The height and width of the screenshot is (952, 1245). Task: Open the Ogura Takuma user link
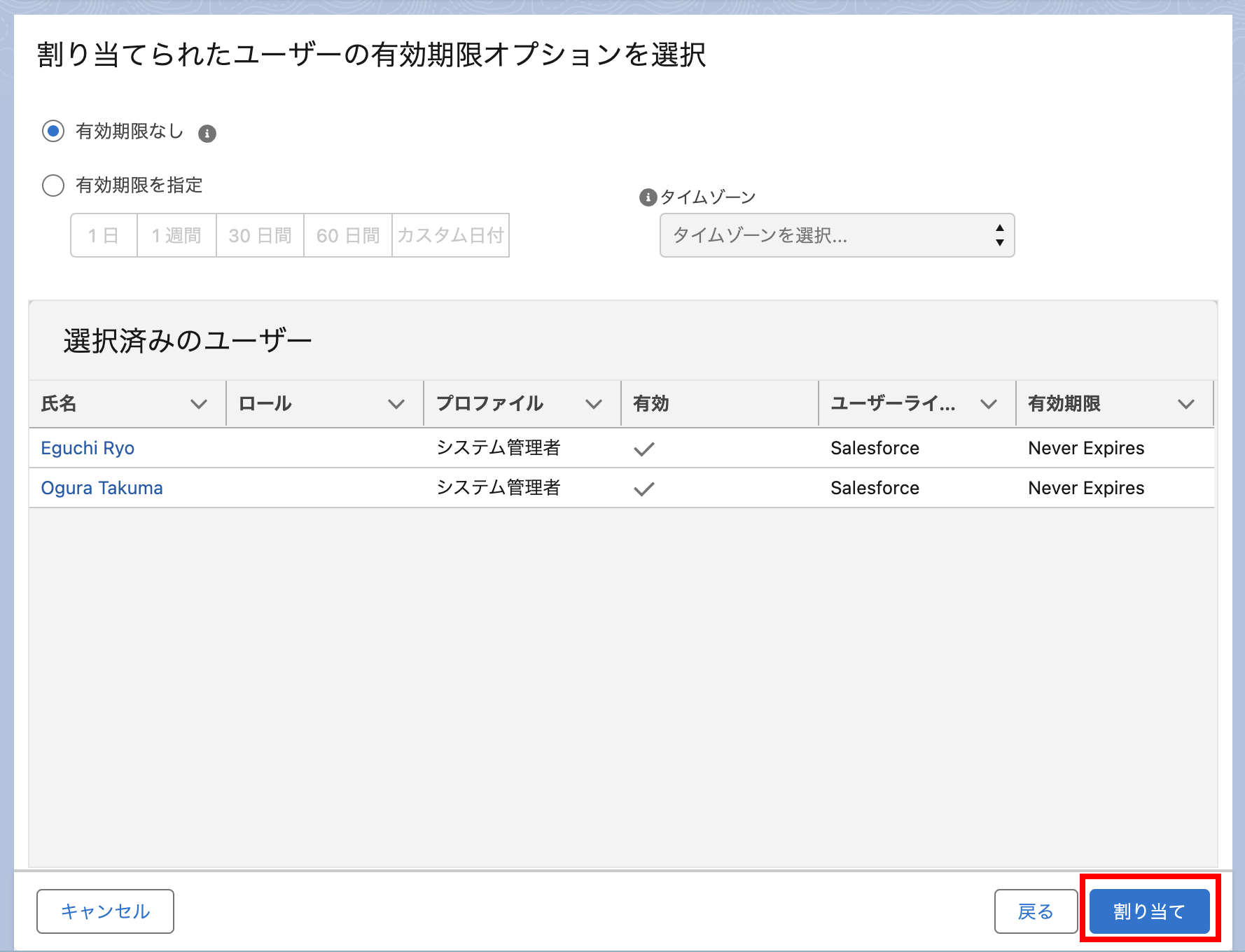tap(102, 488)
